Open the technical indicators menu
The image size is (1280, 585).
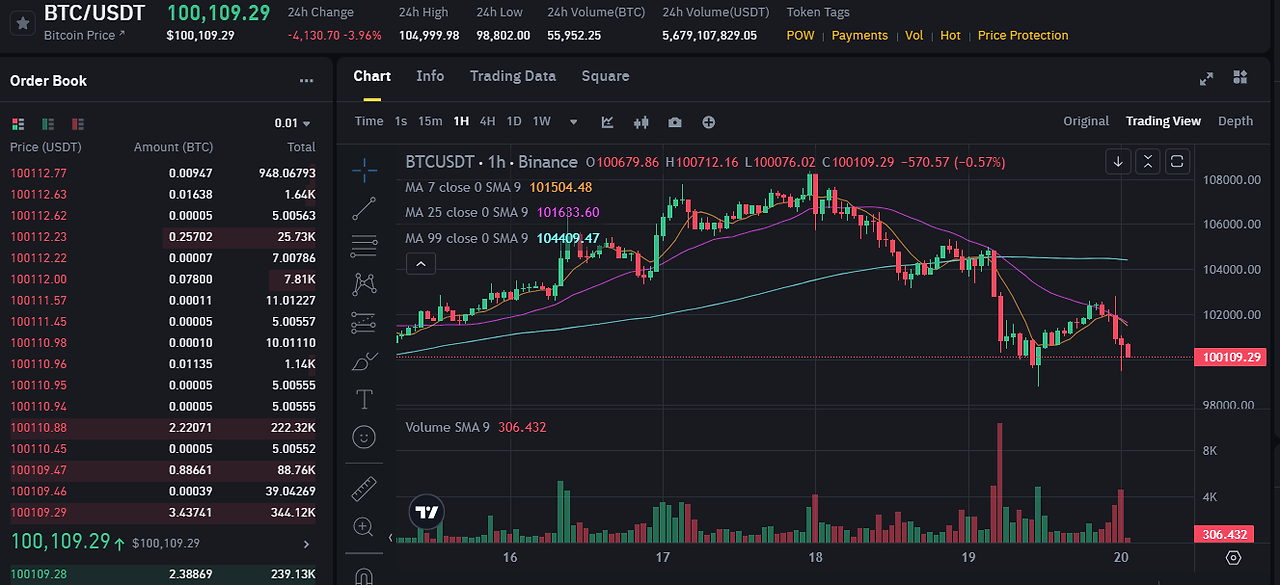tap(607, 122)
